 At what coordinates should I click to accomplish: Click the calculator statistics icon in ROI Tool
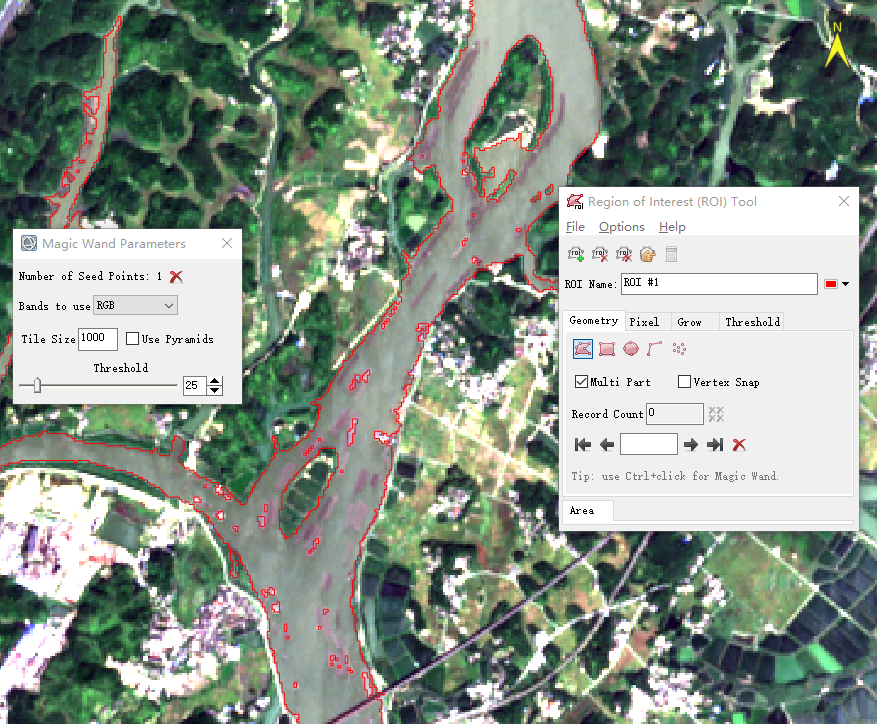[x=672, y=255]
